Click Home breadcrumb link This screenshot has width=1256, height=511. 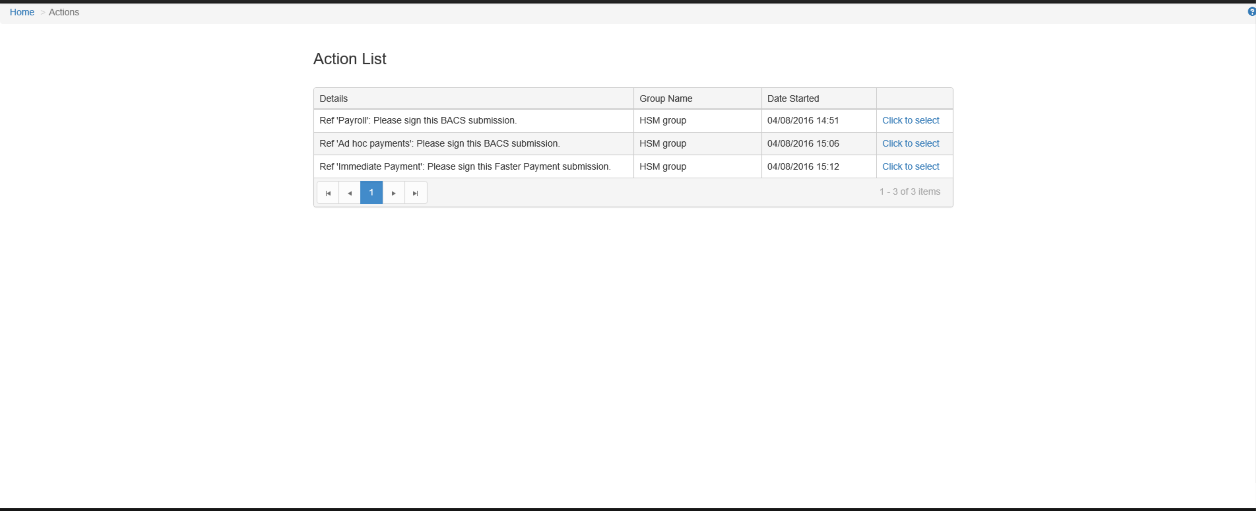[22, 12]
